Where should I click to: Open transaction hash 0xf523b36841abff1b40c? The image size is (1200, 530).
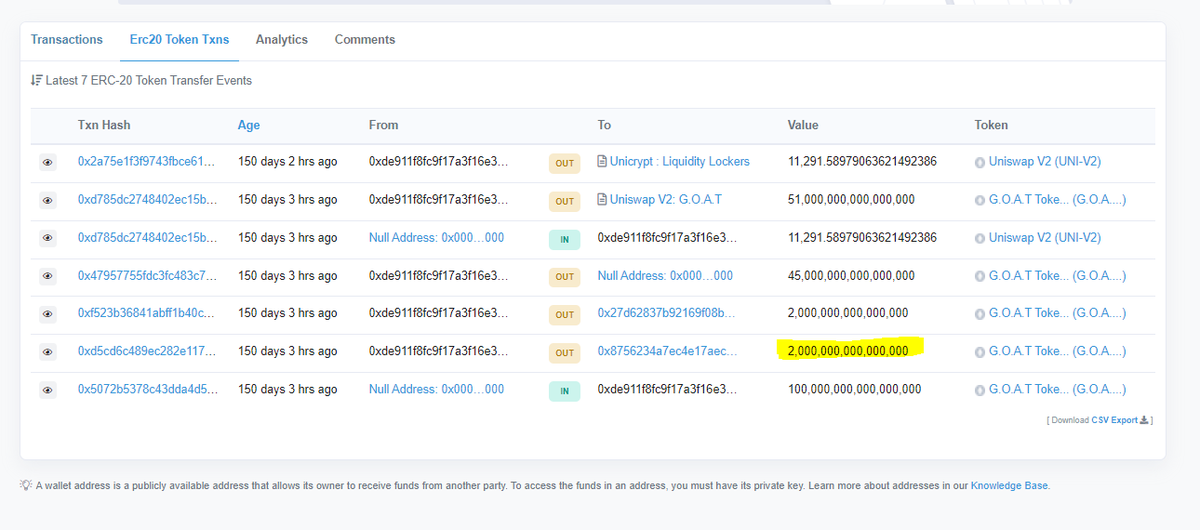[x=146, y=313]
